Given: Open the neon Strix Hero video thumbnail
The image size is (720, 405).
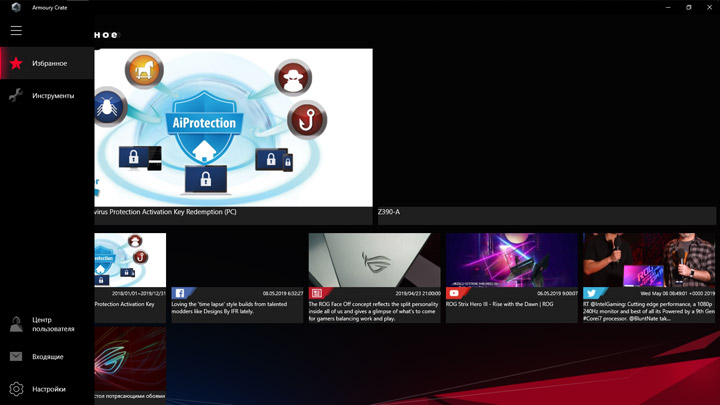Looking at the screenshot, I should (x=512, y=260).
